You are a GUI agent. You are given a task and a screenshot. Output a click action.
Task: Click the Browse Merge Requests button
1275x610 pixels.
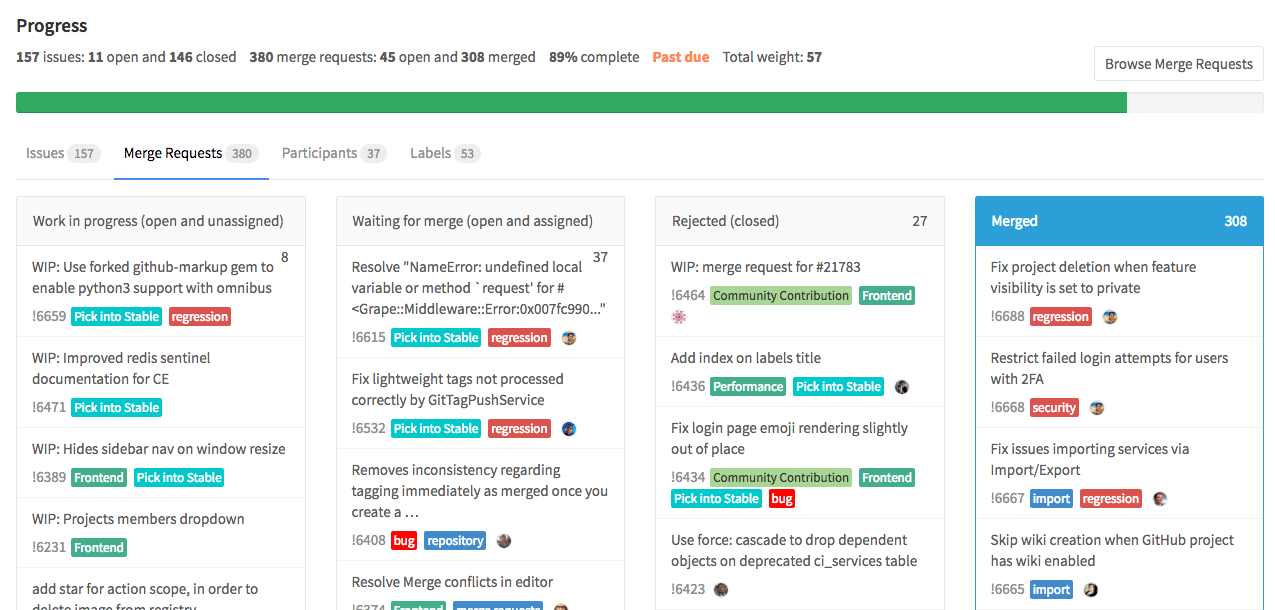click(x=1178, y=63)
